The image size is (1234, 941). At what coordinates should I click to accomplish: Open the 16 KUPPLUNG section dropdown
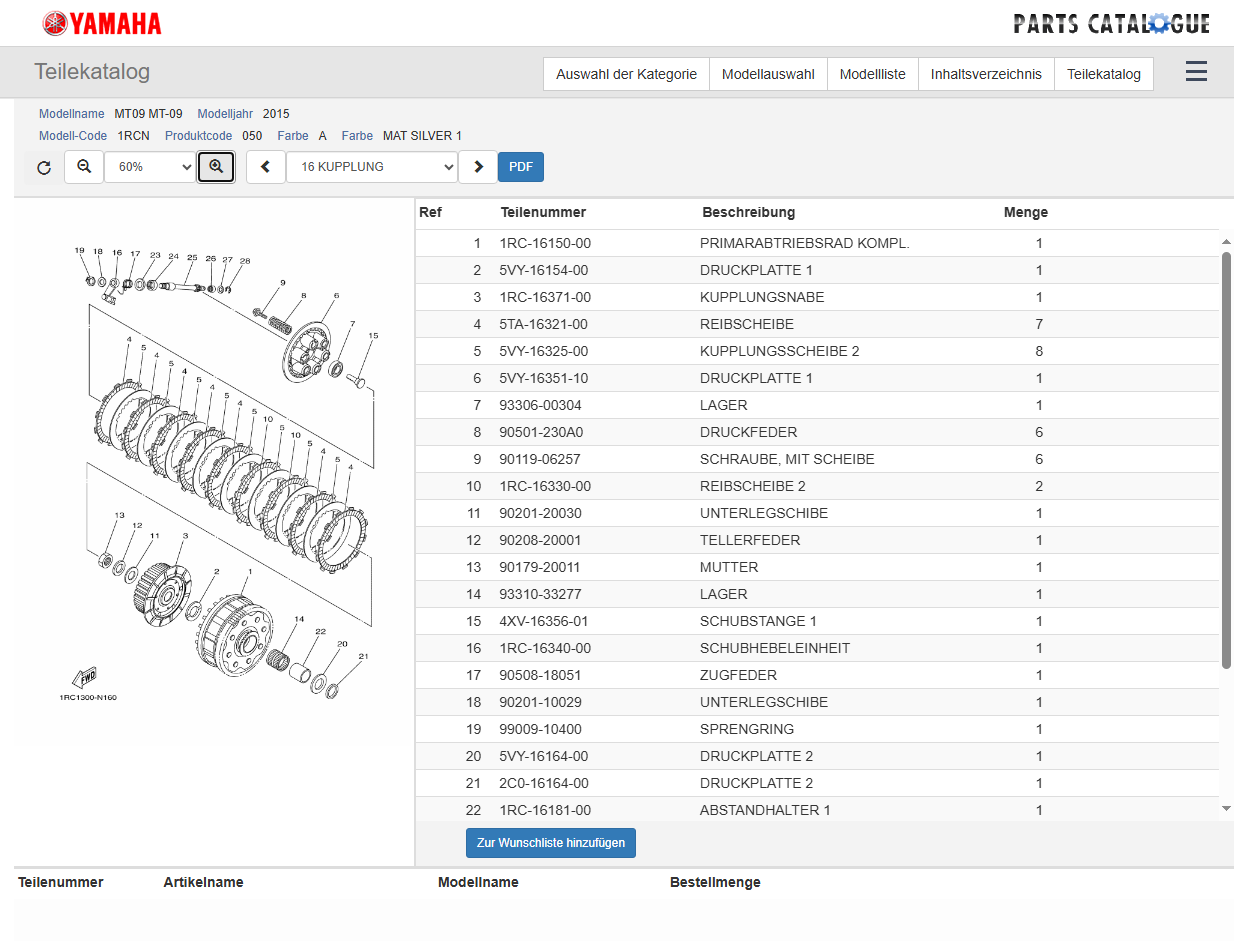[x=372, y=167]
